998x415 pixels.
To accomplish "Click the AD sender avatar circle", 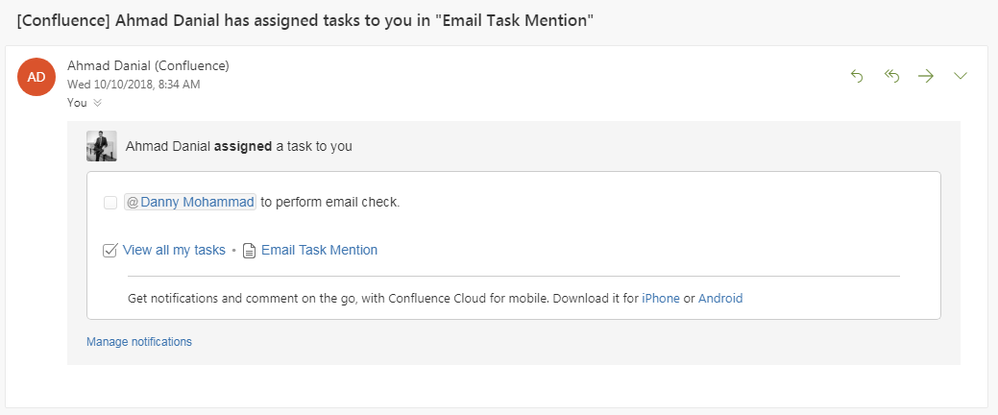I will [x=36, y=77].
